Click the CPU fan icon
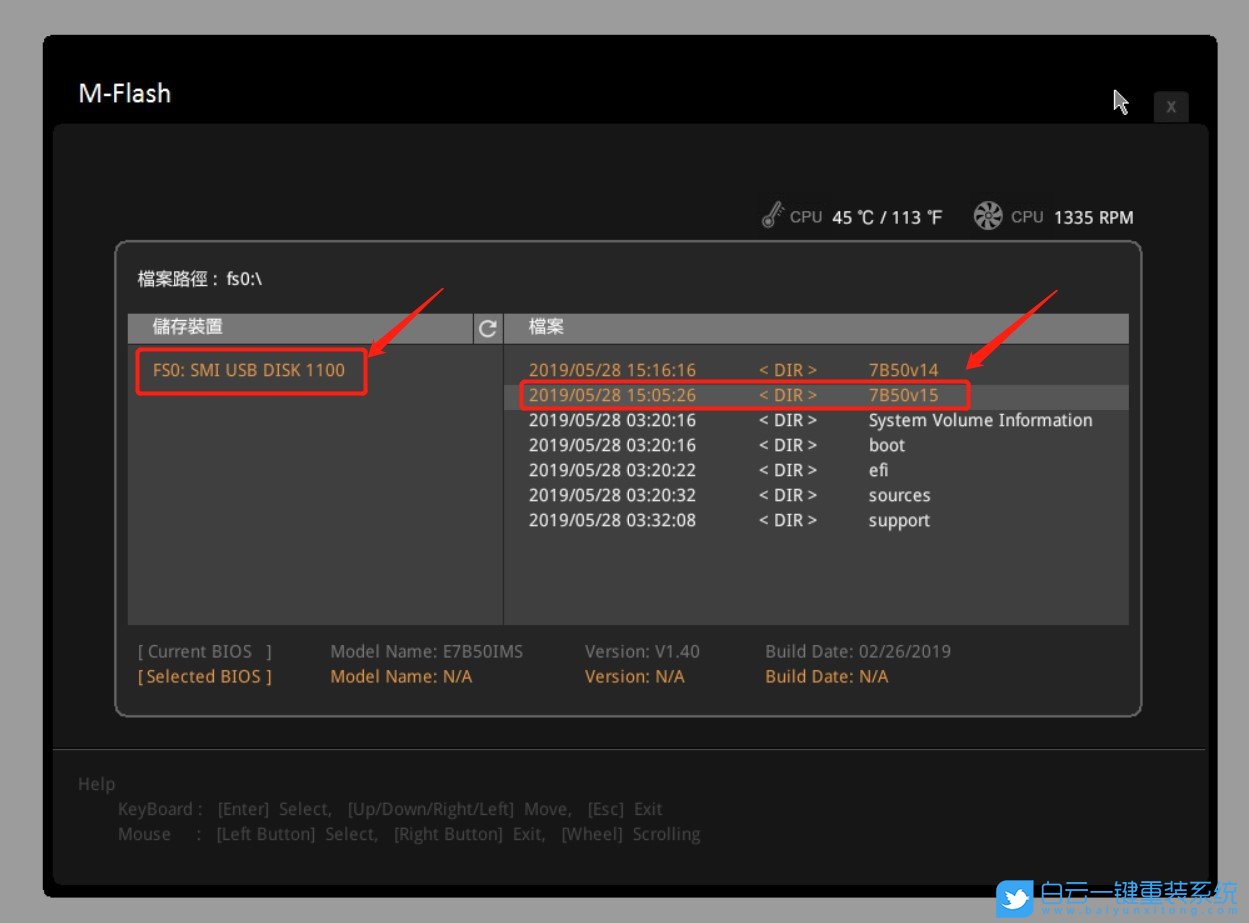The image size is (1249, 923). 988,216
